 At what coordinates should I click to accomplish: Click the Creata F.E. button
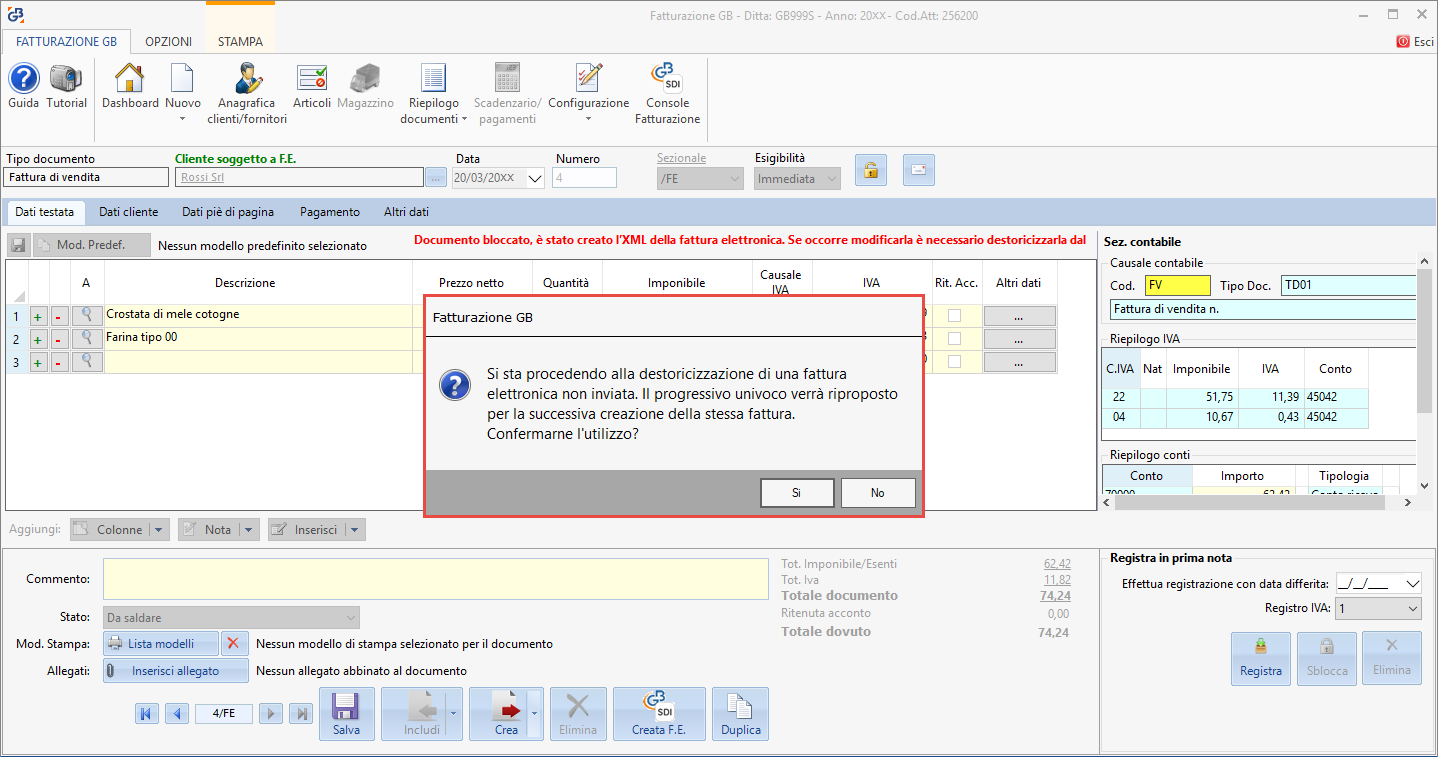coord(659,714)
